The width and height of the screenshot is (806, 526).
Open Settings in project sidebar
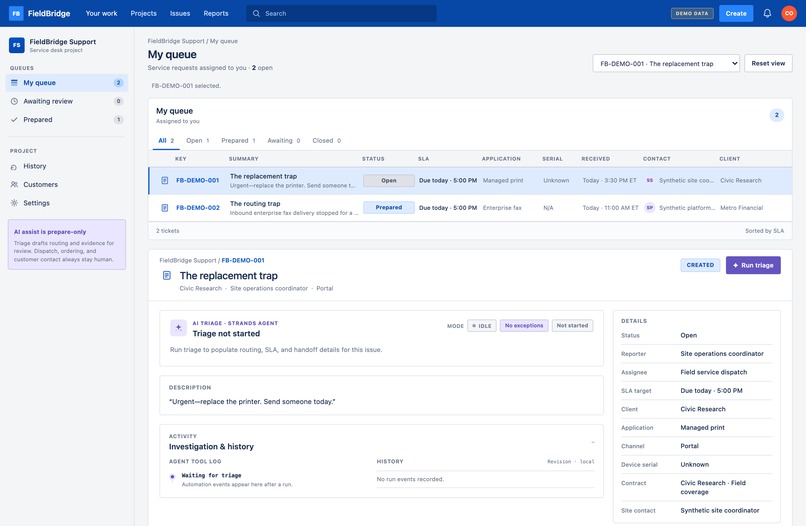[x=66, y=203]
